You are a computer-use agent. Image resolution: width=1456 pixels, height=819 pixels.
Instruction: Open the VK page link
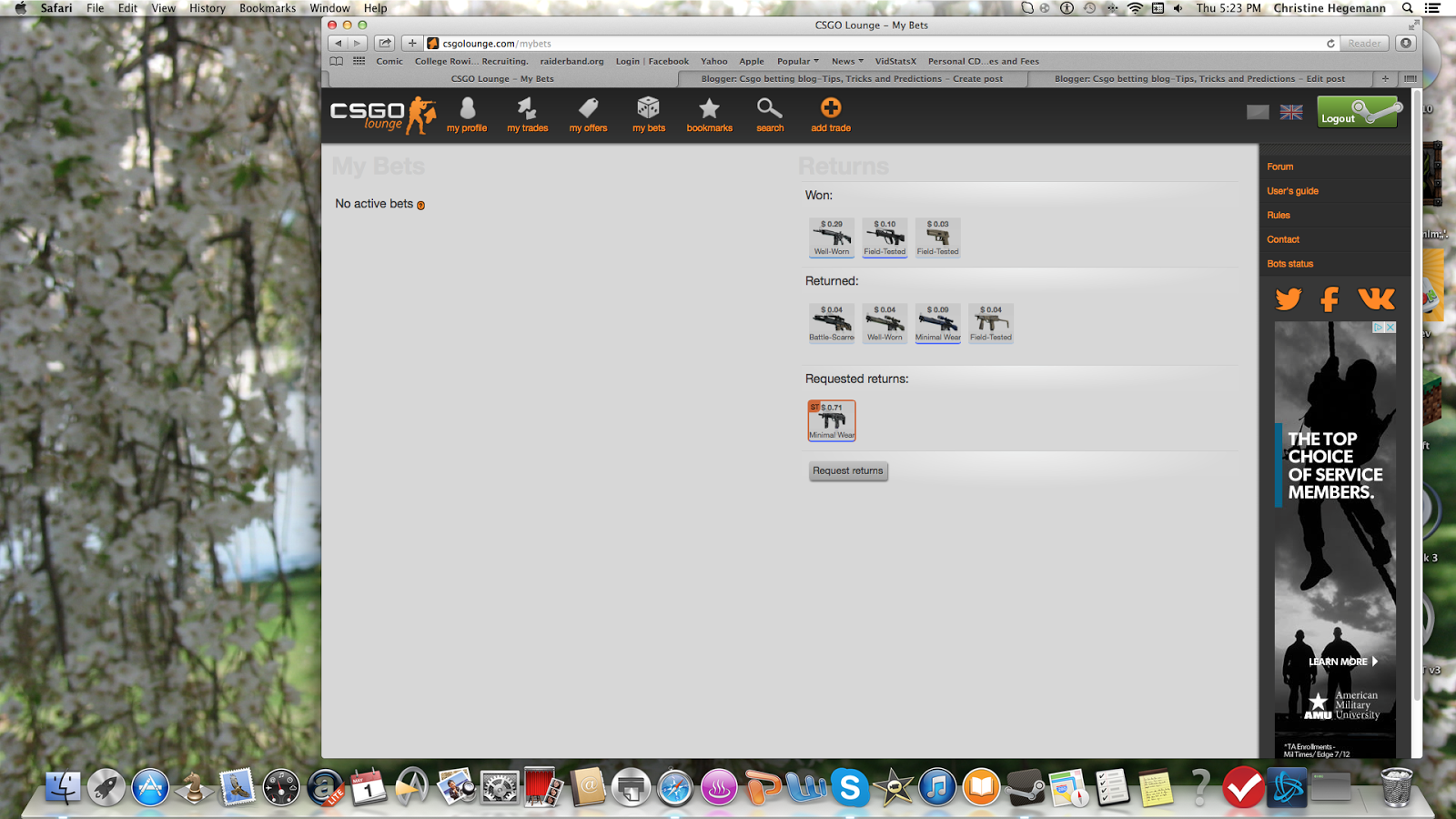click(1376, 298)
